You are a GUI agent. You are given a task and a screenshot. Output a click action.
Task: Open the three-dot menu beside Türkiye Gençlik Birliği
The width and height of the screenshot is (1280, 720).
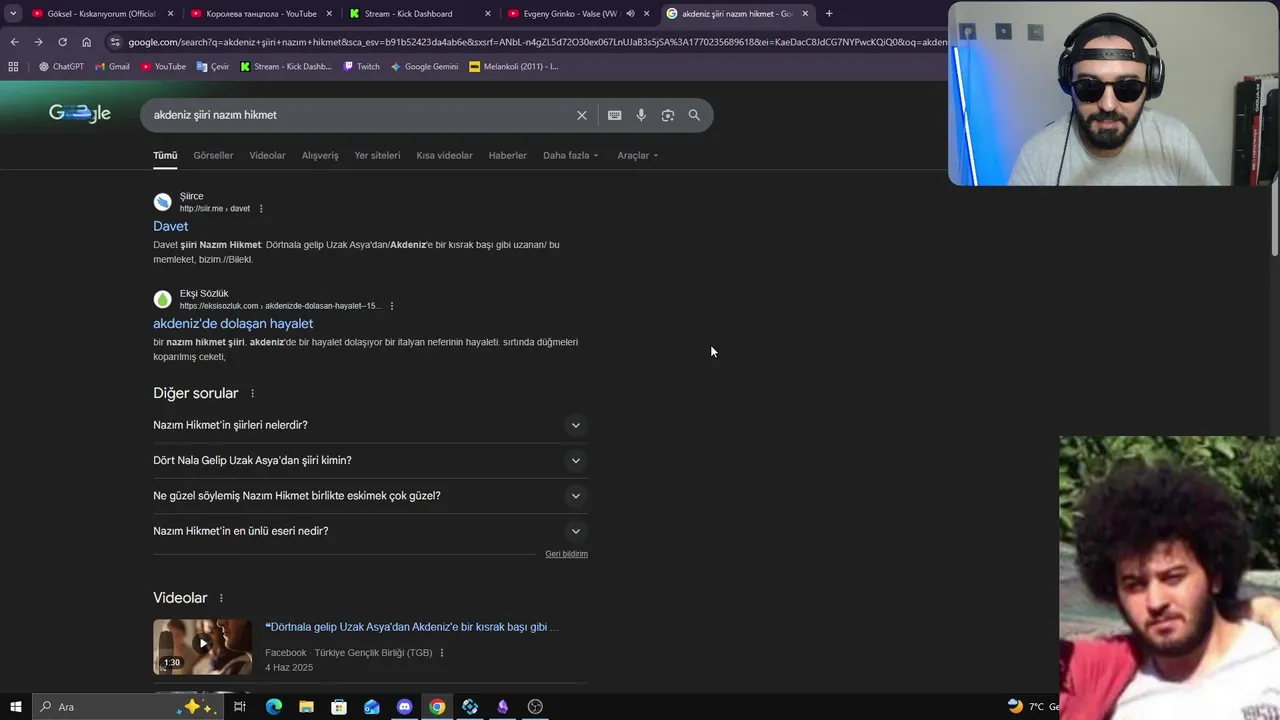(x=442, y=653)
